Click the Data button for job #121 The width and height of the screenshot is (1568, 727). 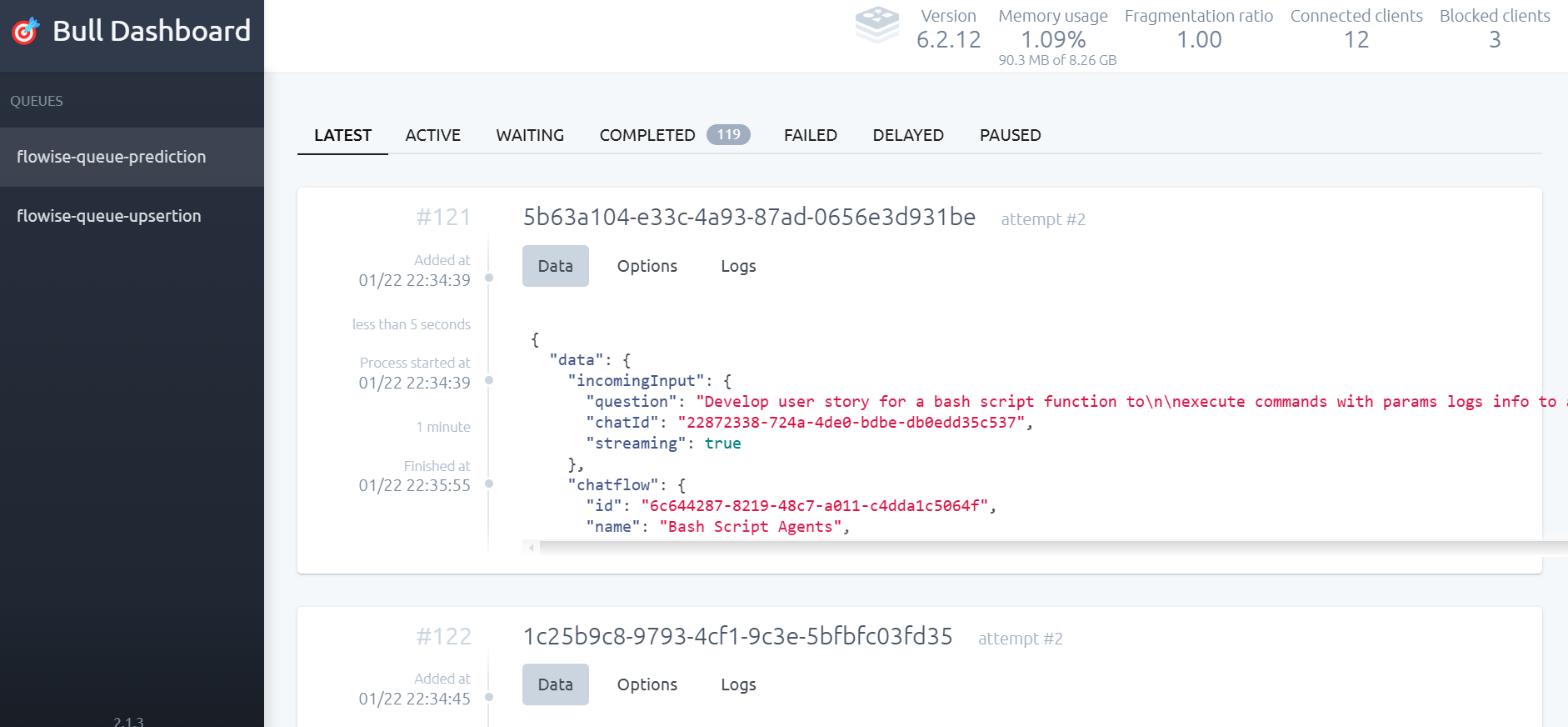tap(555, 266)
